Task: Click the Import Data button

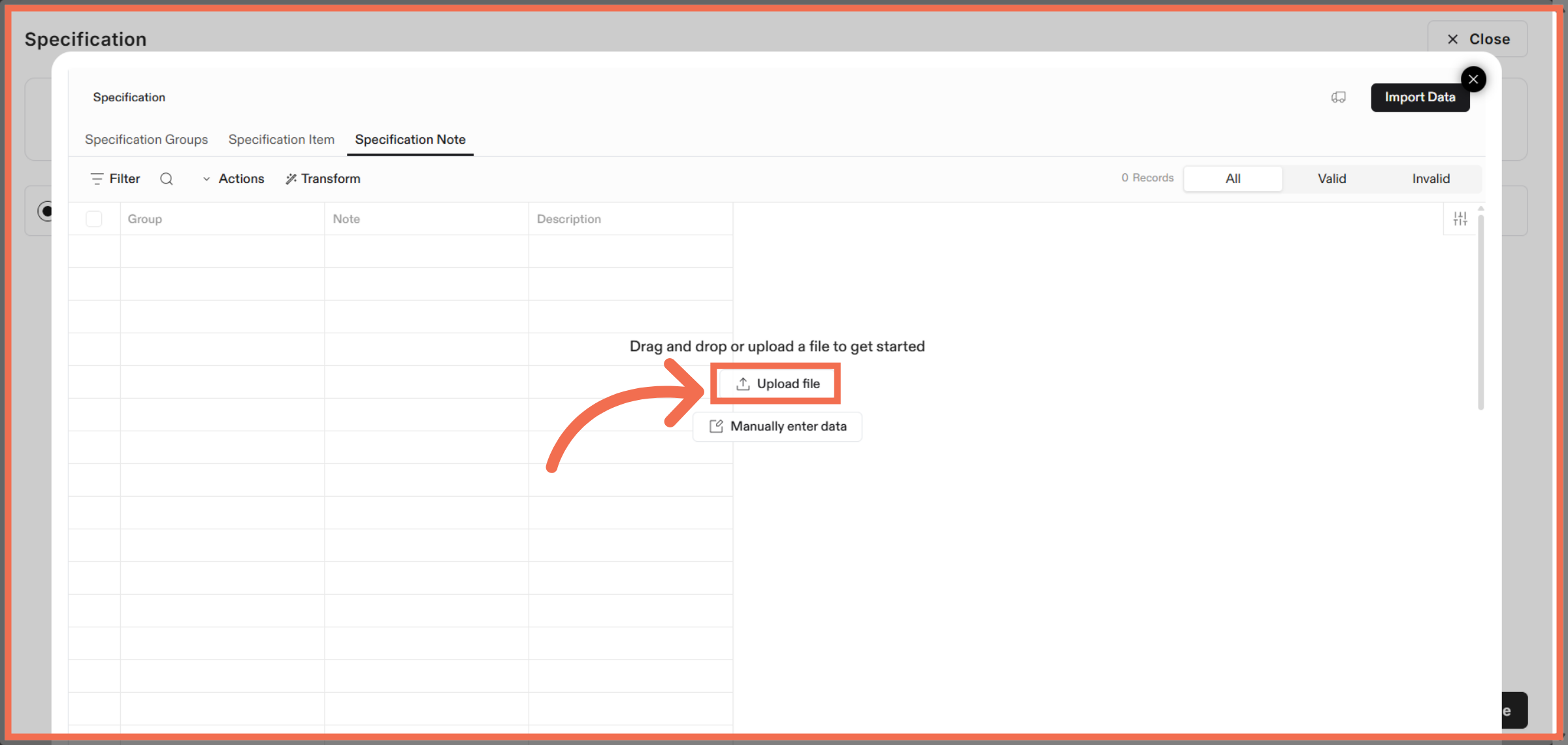Action: 1420,97
